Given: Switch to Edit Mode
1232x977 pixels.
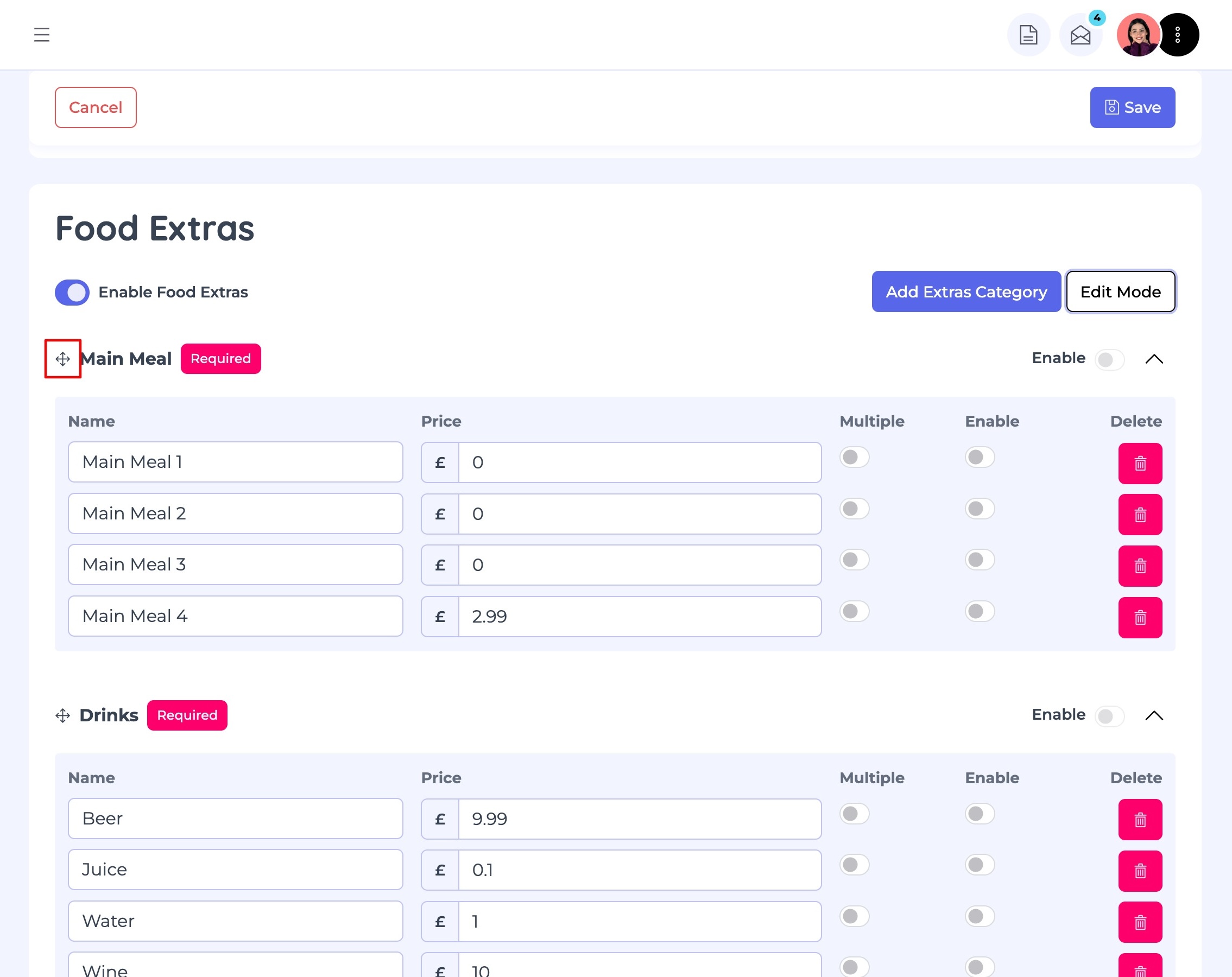Looking at the screenshot, I should [x=1120, y=292].
